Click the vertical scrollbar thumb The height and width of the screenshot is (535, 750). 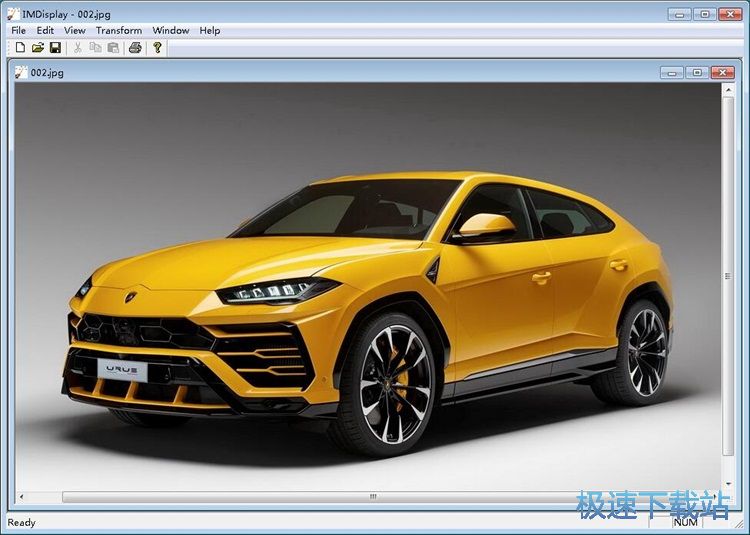coord(728,276)
